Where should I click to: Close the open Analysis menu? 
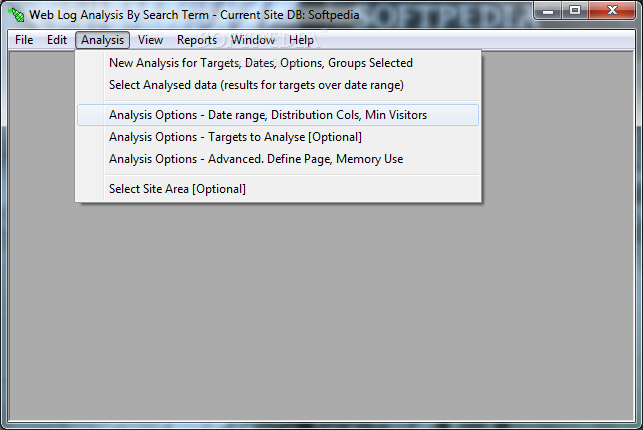click(x=103, y=40)
